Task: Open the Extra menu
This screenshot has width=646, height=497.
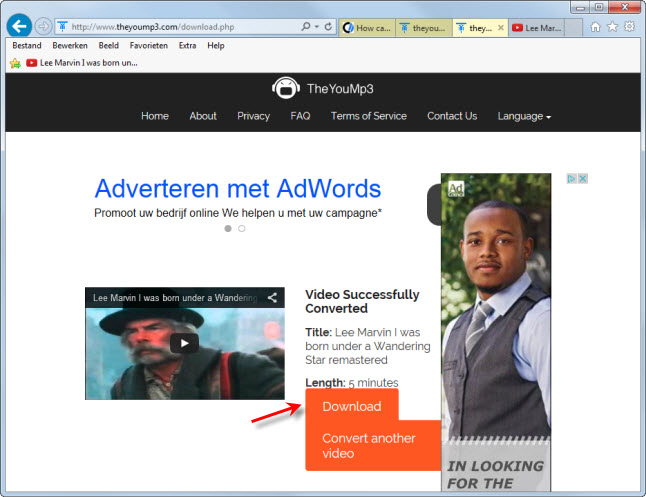Action: (x=187, y=45)
